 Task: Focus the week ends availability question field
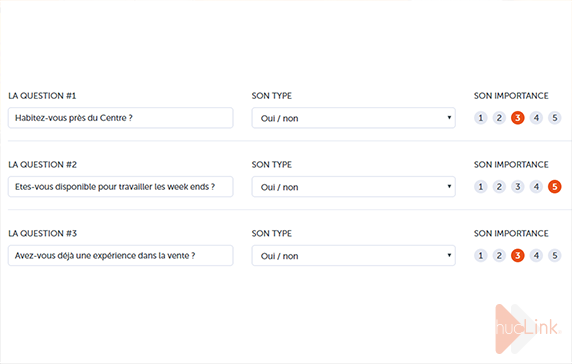click(x=121, y=187)
